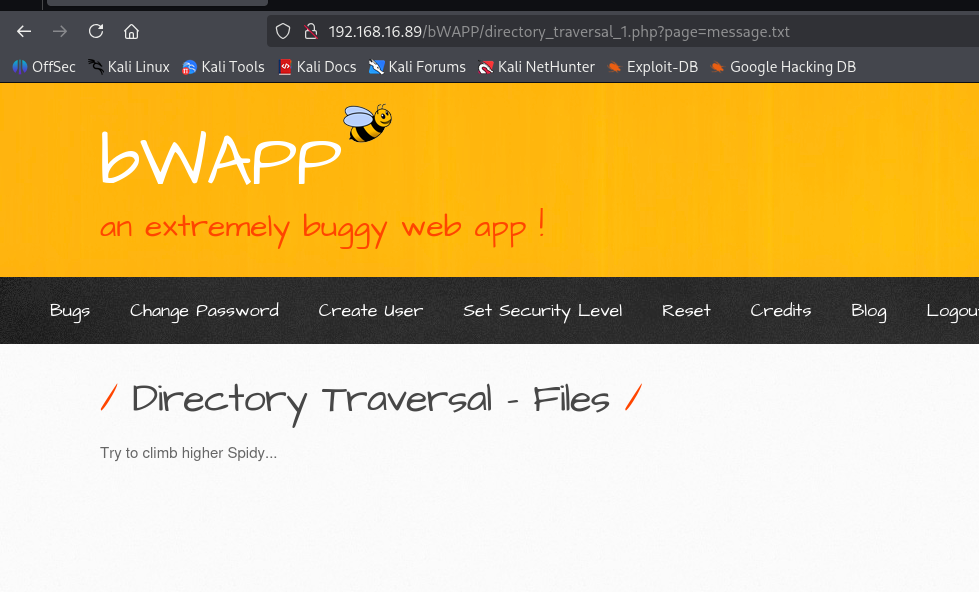Open the Change Password page
The image size is (979, 592).
tap(204, 311)
